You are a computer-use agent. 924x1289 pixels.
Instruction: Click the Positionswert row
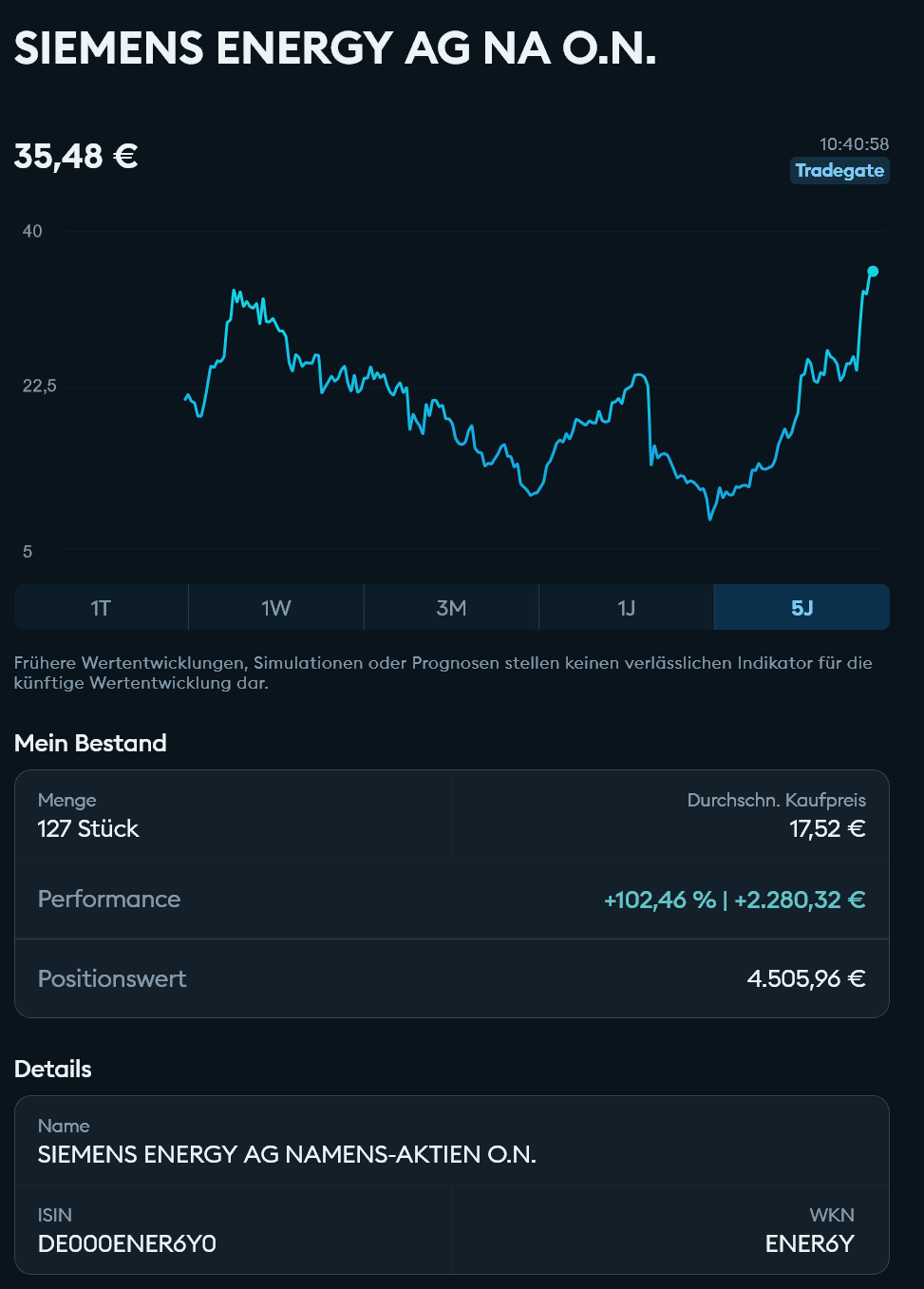(x=451, y=978)
